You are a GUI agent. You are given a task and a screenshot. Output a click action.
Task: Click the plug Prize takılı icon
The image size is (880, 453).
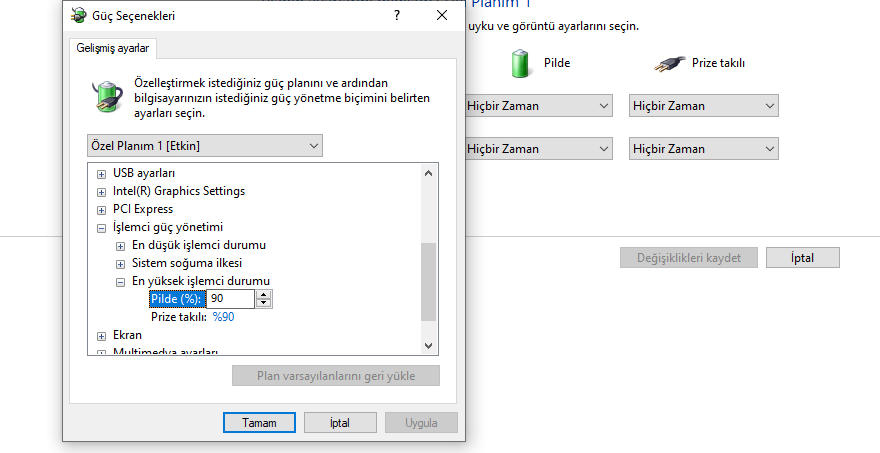[x=670, y=64]
